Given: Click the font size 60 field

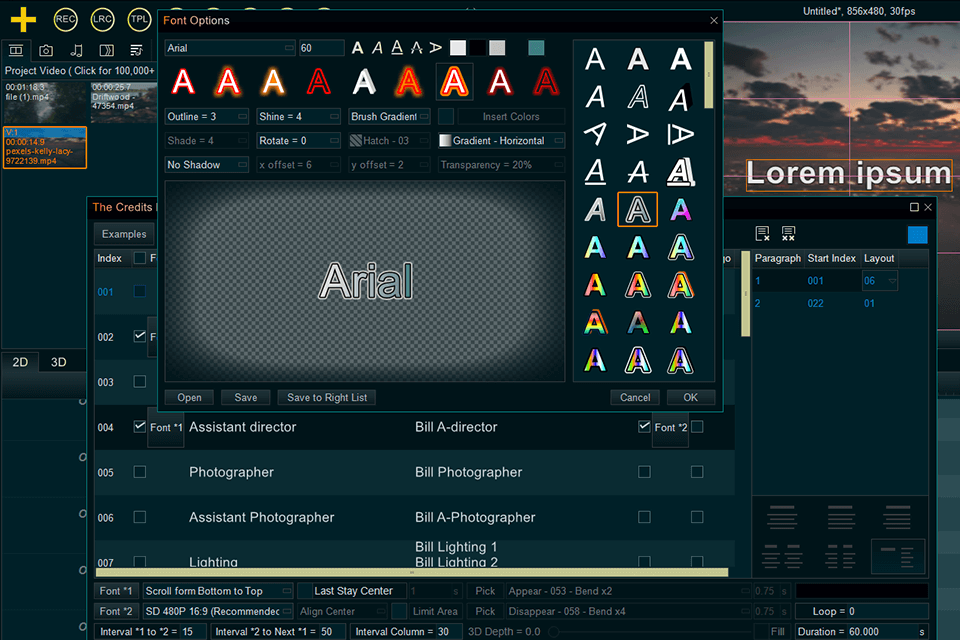Looking at the screenshot, I should click(321, 48).
